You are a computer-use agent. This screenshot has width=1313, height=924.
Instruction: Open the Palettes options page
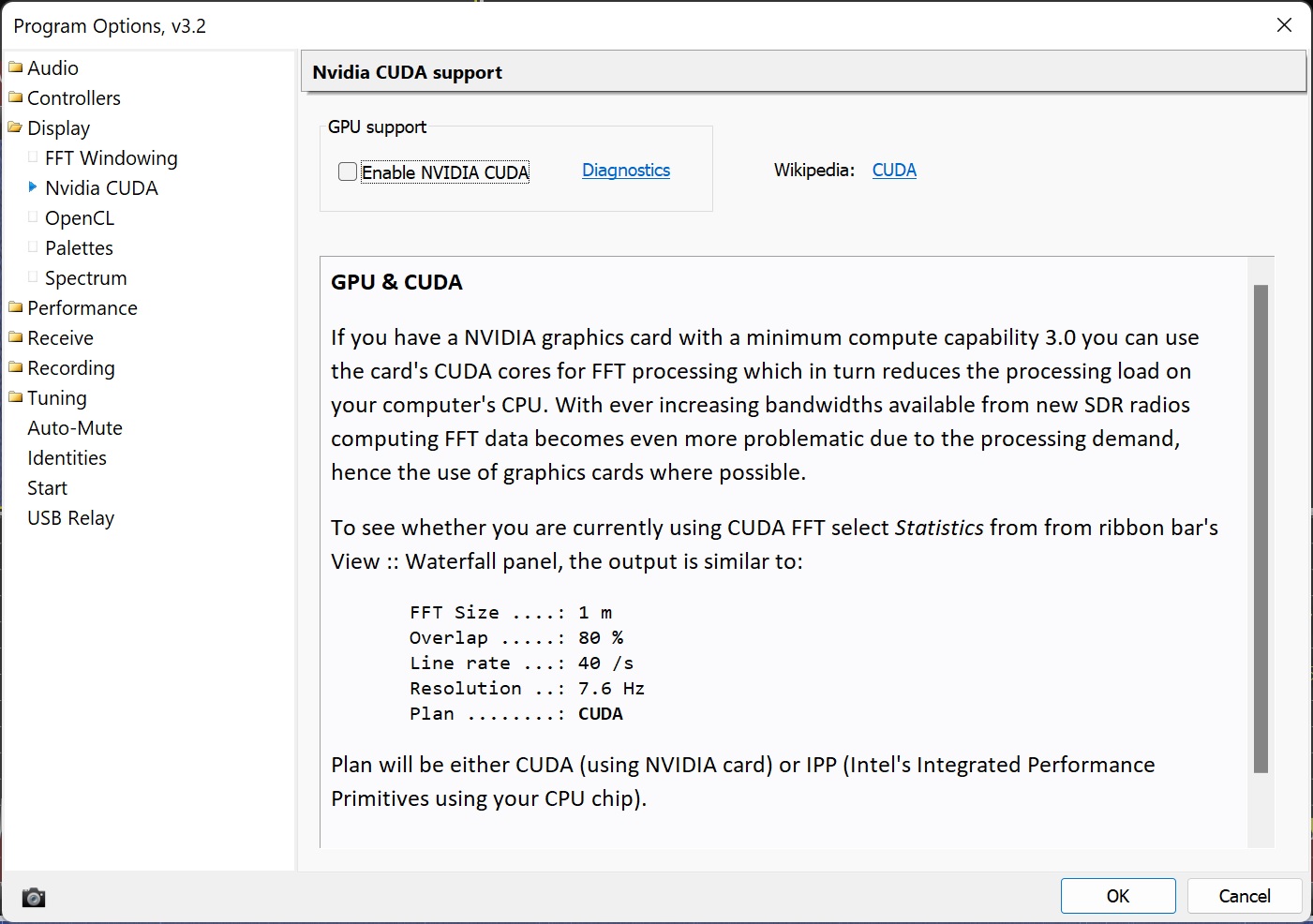(79, 248)
